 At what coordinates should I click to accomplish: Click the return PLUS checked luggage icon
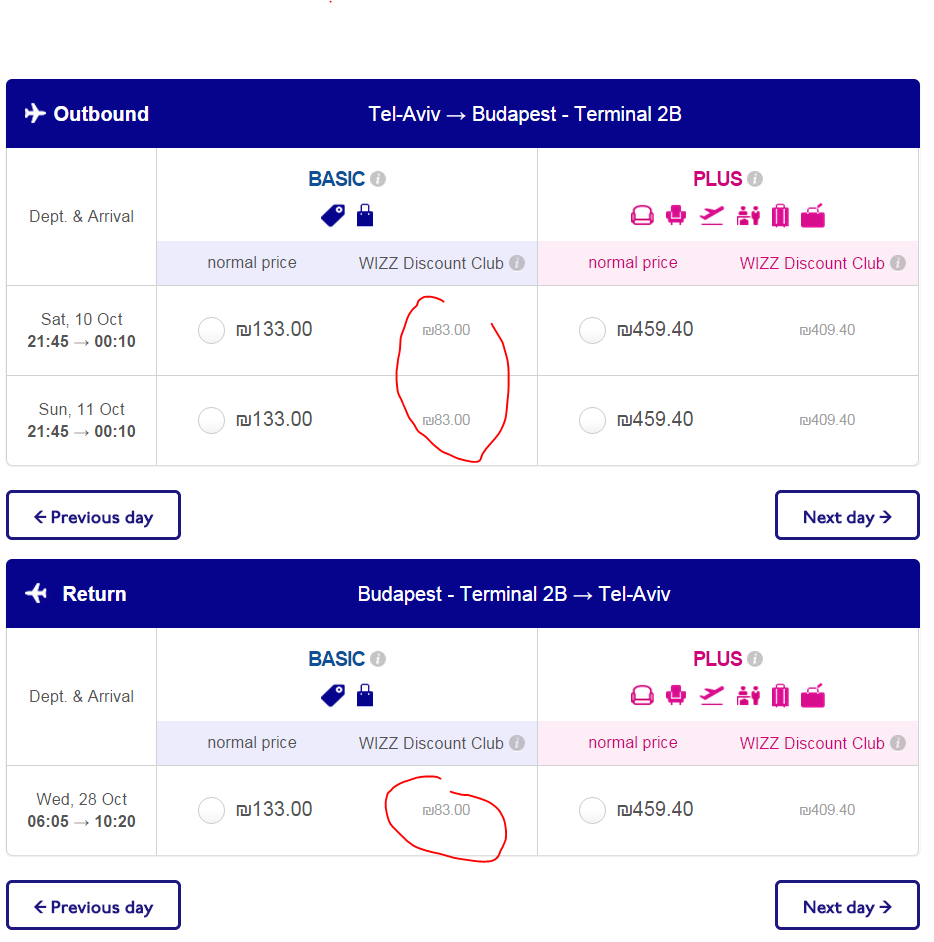tap(780, 696)
